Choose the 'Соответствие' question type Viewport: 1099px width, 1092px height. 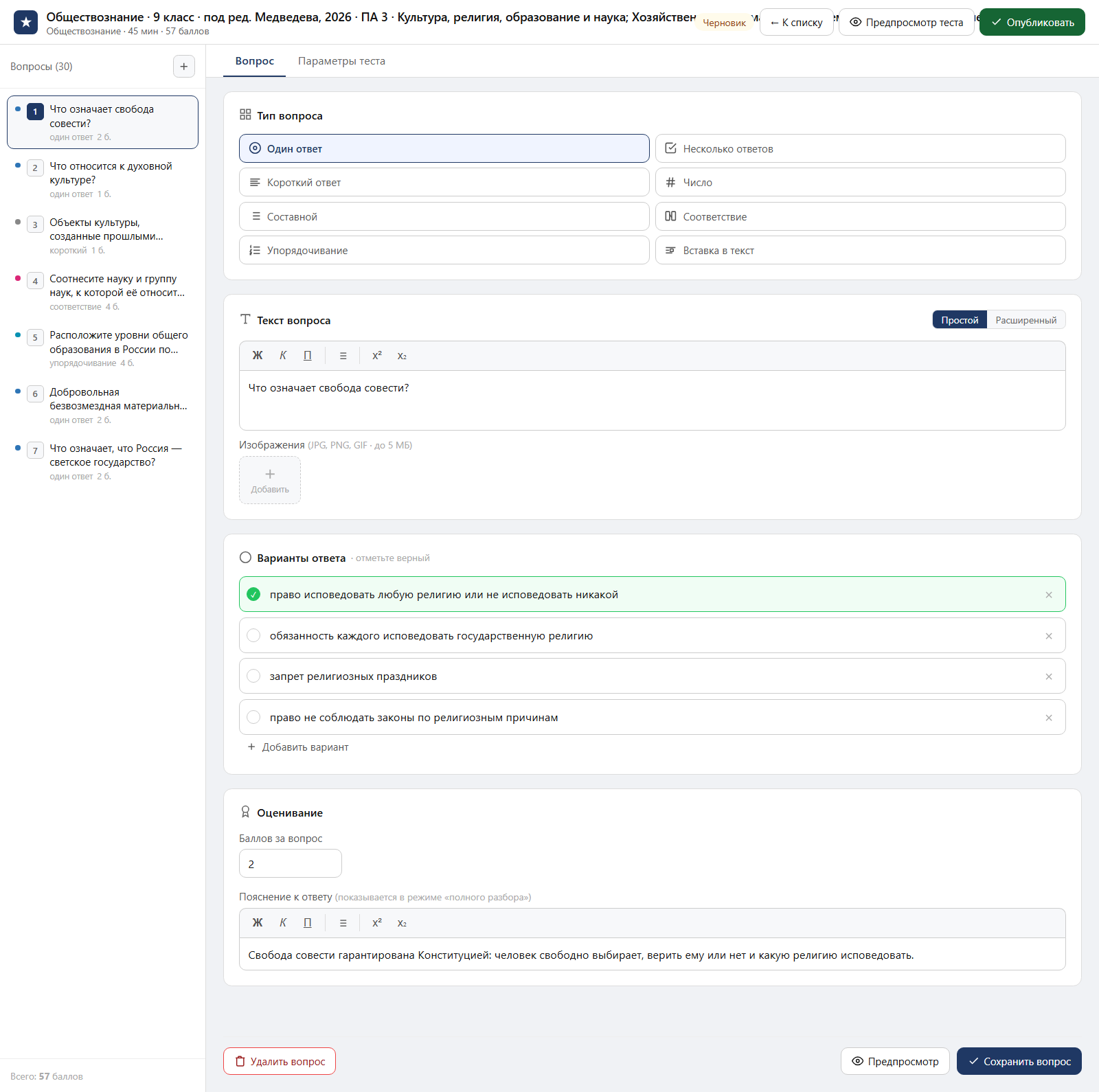coord(860,216)
